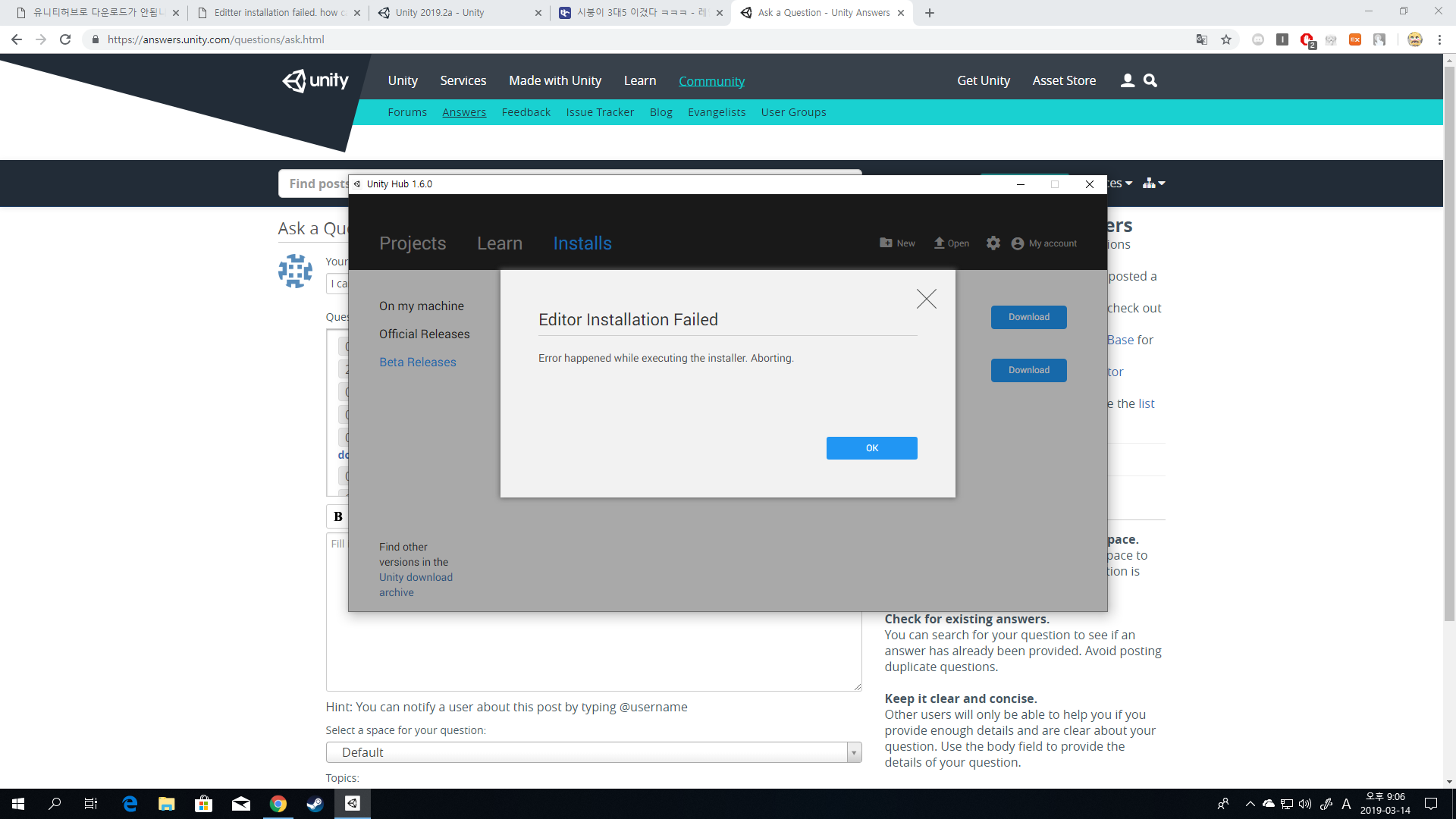Click the first Download button in Unity Hub
1456x819 pixels.
[1029, 317]
